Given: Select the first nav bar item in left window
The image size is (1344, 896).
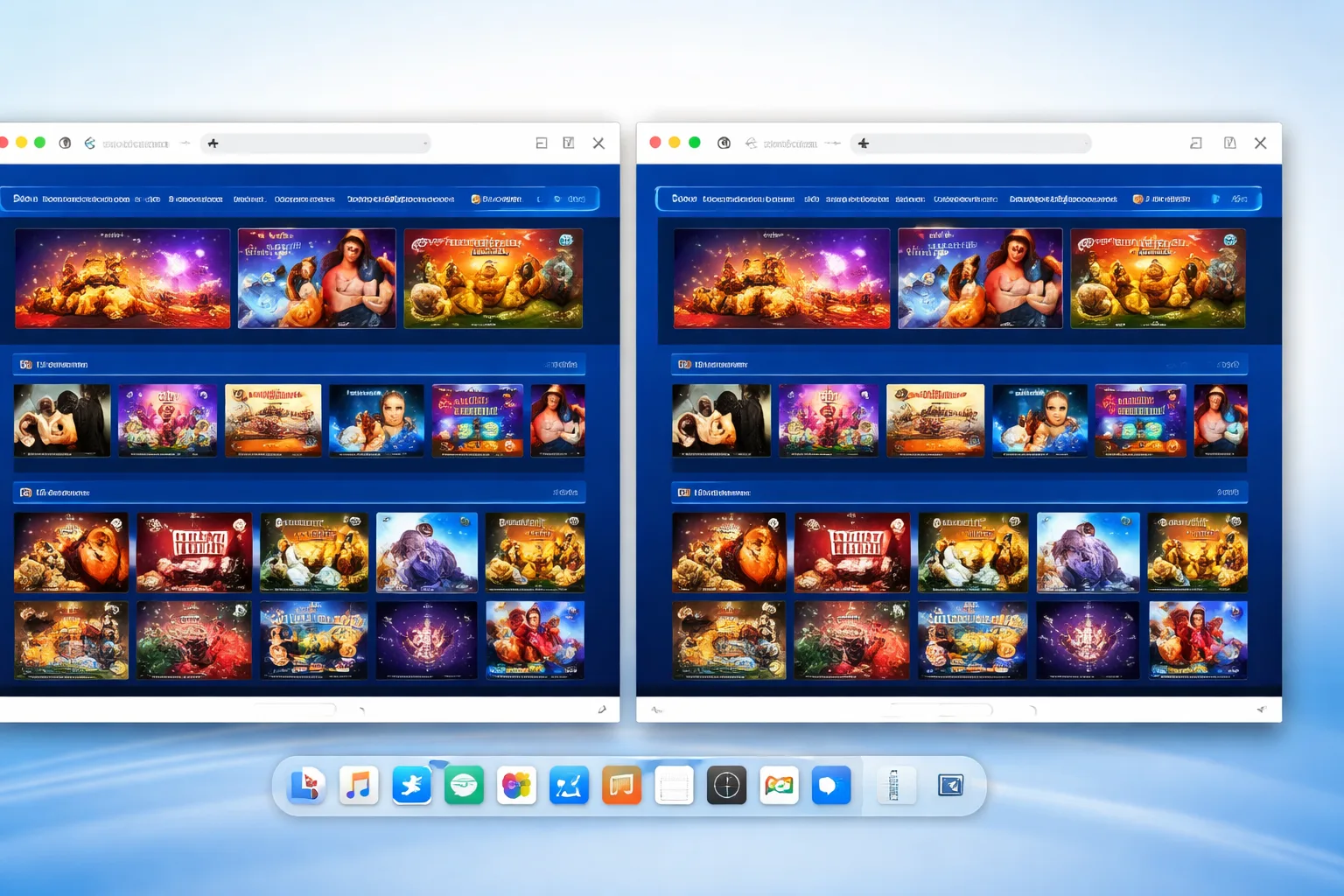Looking at the screenshot, I should click(x=25, y=199).
